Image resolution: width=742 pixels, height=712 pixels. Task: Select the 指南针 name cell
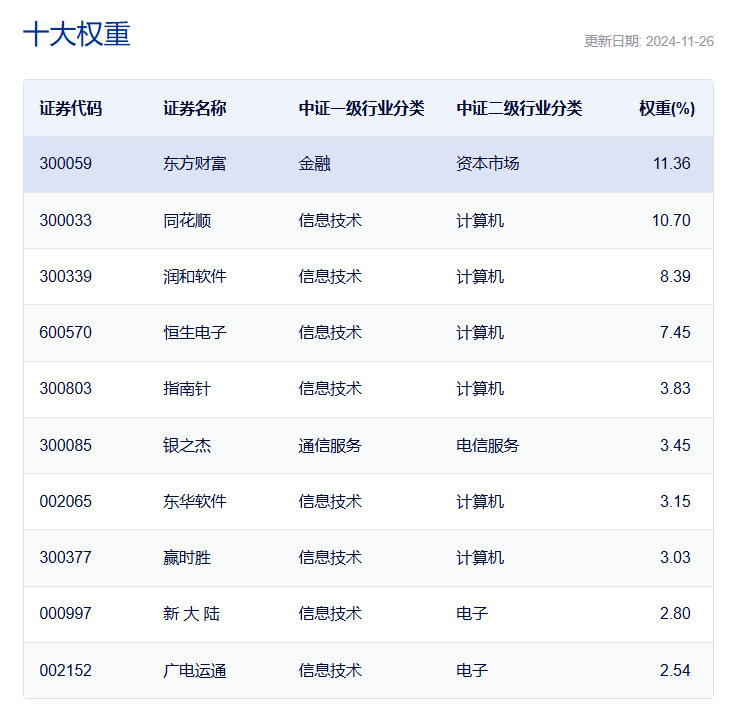[x=187, y=389]
